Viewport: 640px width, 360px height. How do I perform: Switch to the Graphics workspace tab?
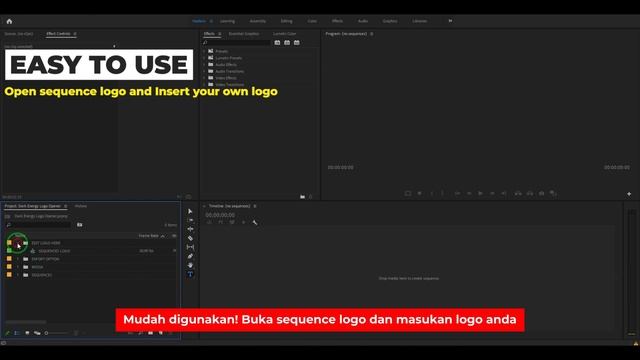(390, 21)
